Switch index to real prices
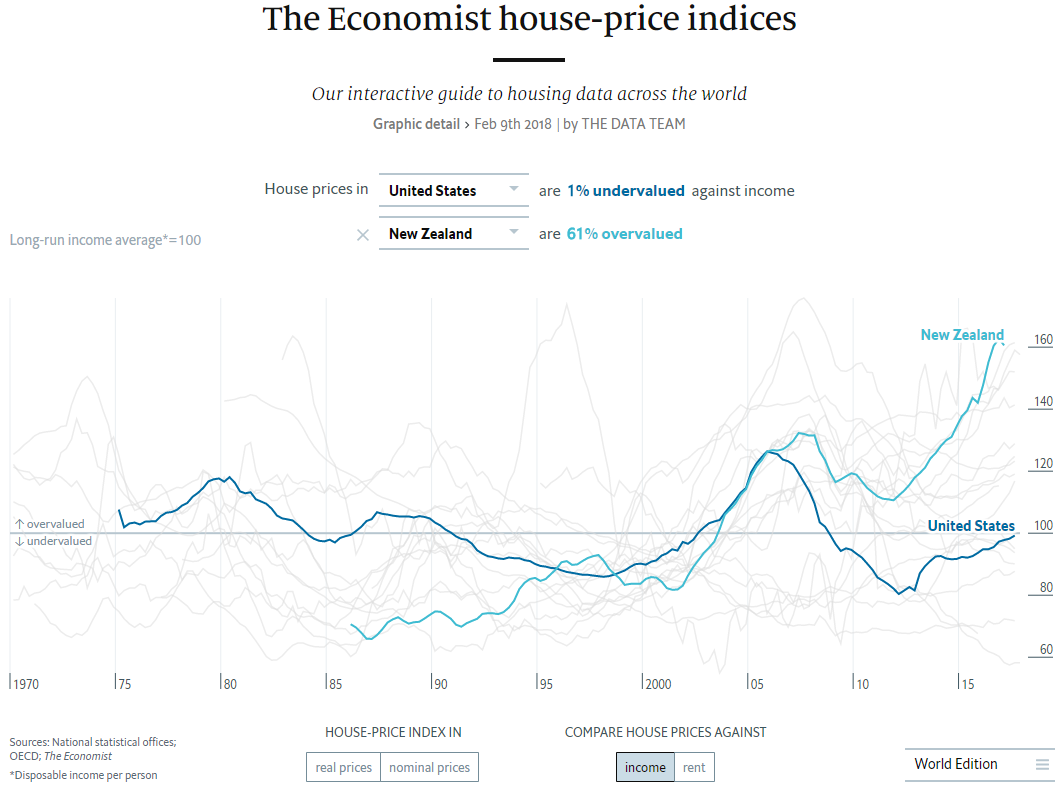The height and width of the screenshot is (787, 1061). pyautogui.click(x=343, y=768)
